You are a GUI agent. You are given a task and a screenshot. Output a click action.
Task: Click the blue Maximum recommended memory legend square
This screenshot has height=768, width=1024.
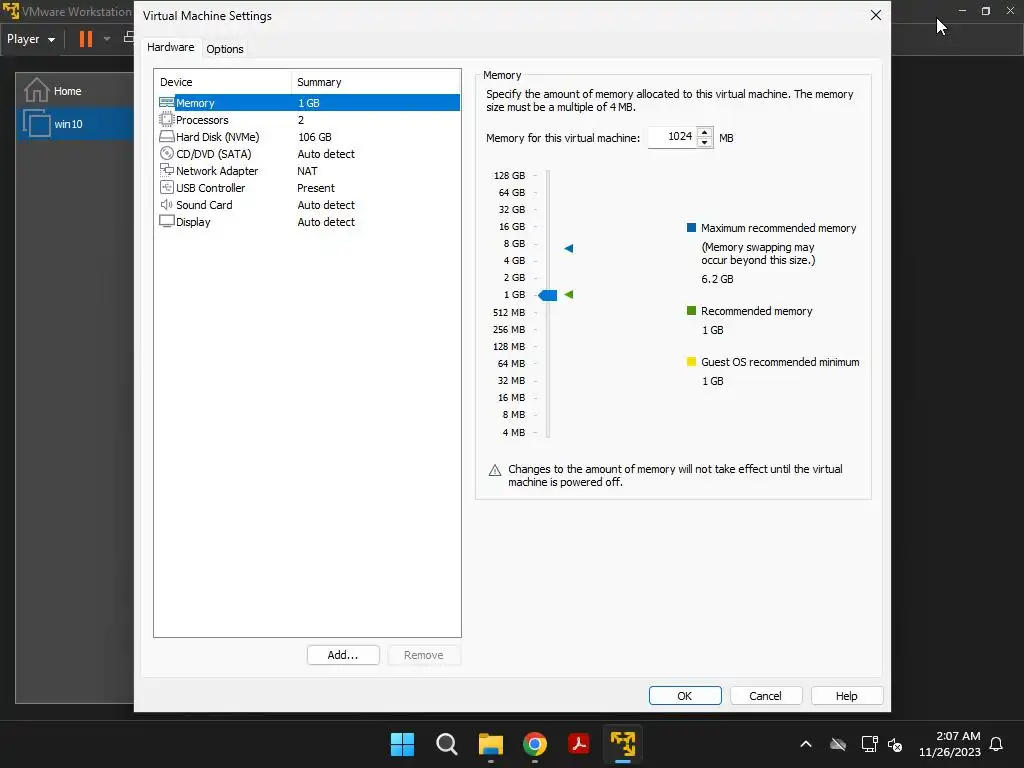pyautogui.click(x=692, y=227)
